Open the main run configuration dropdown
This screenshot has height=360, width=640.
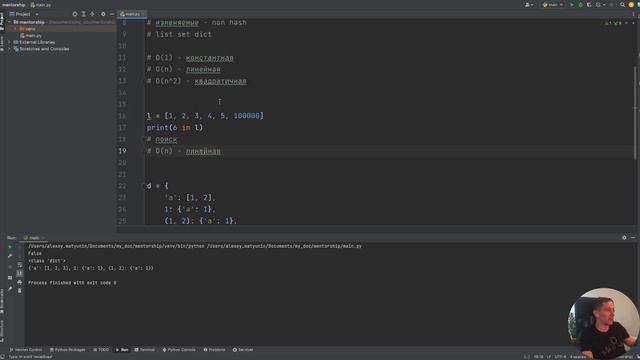coord(553,5)
